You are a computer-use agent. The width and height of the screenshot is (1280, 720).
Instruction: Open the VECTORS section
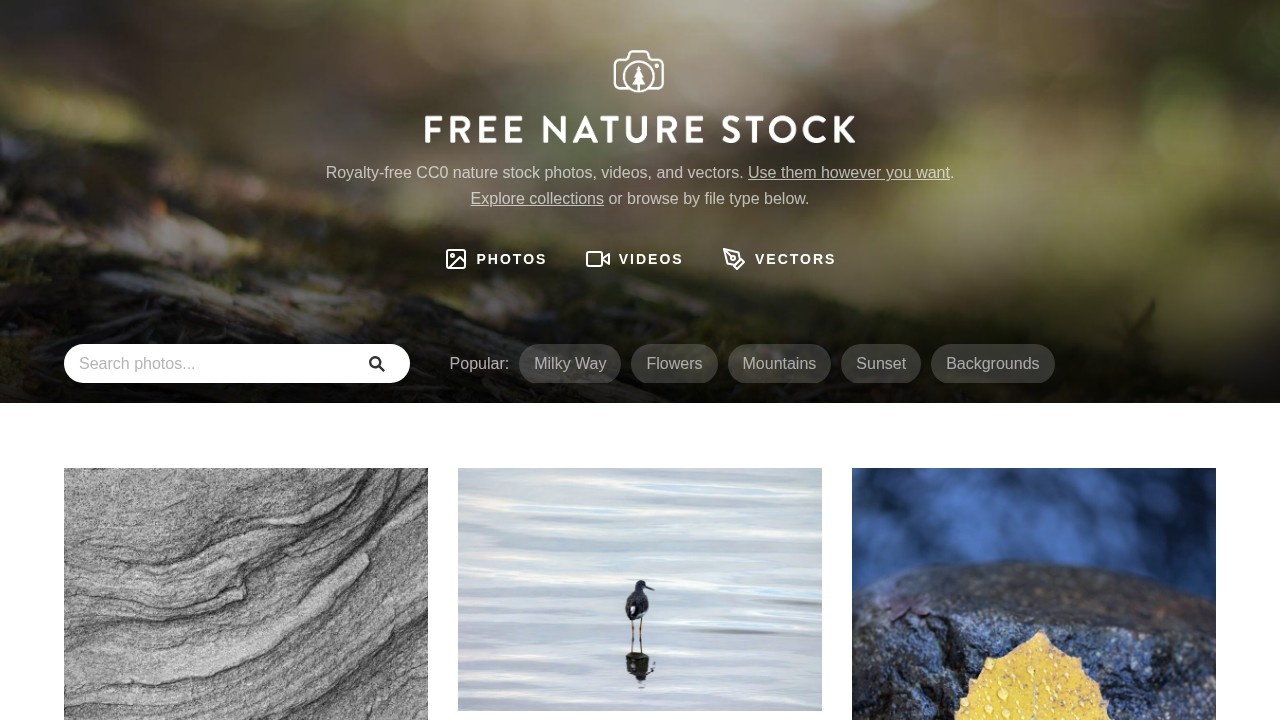[779, 259]
